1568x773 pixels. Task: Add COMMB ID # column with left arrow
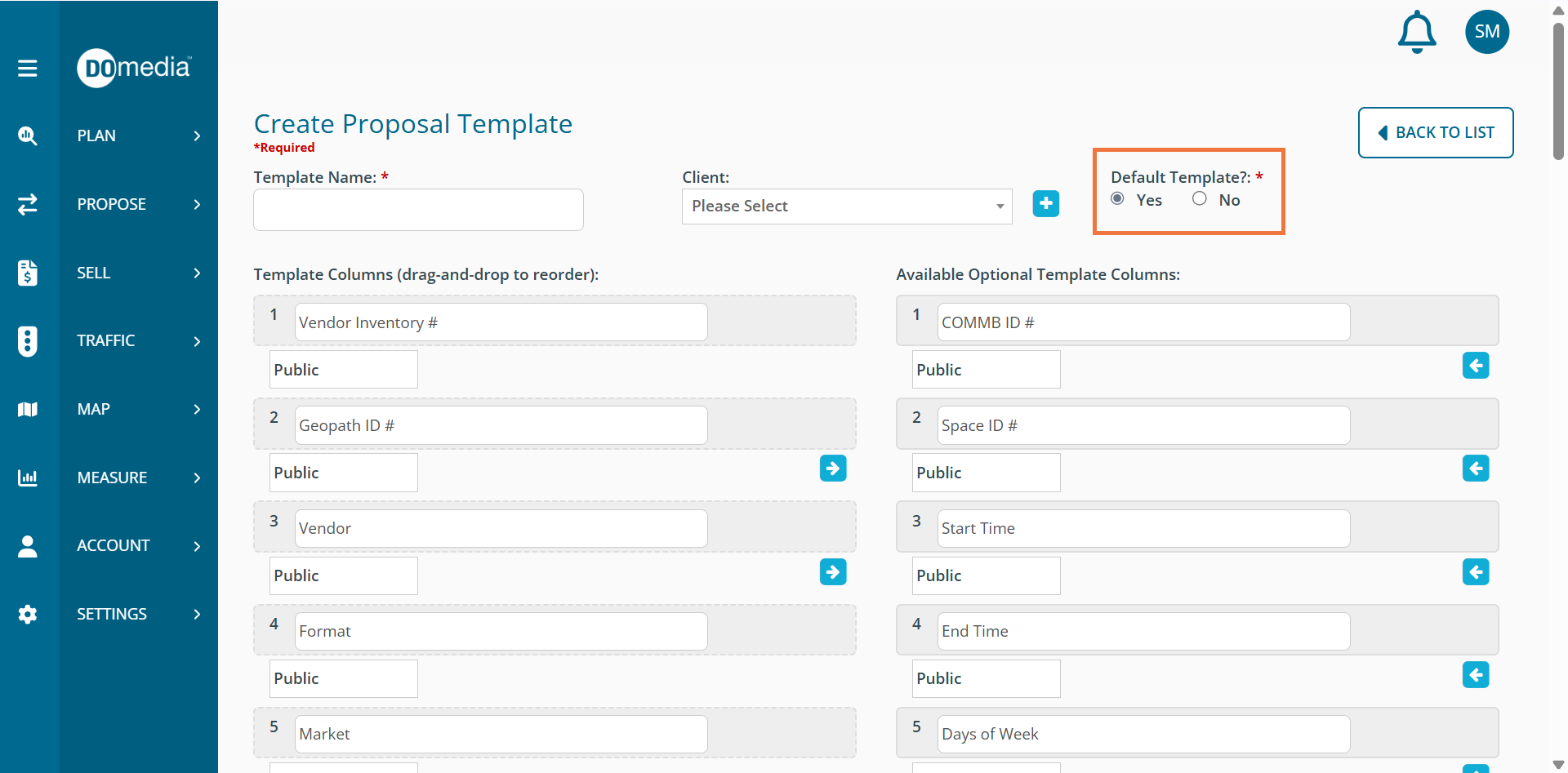click(x=1475, y=366)
